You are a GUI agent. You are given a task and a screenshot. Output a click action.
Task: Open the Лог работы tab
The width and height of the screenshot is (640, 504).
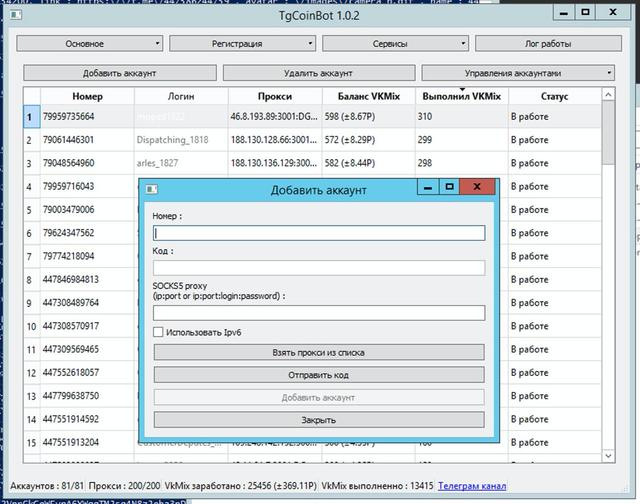[x=548, y=43]
